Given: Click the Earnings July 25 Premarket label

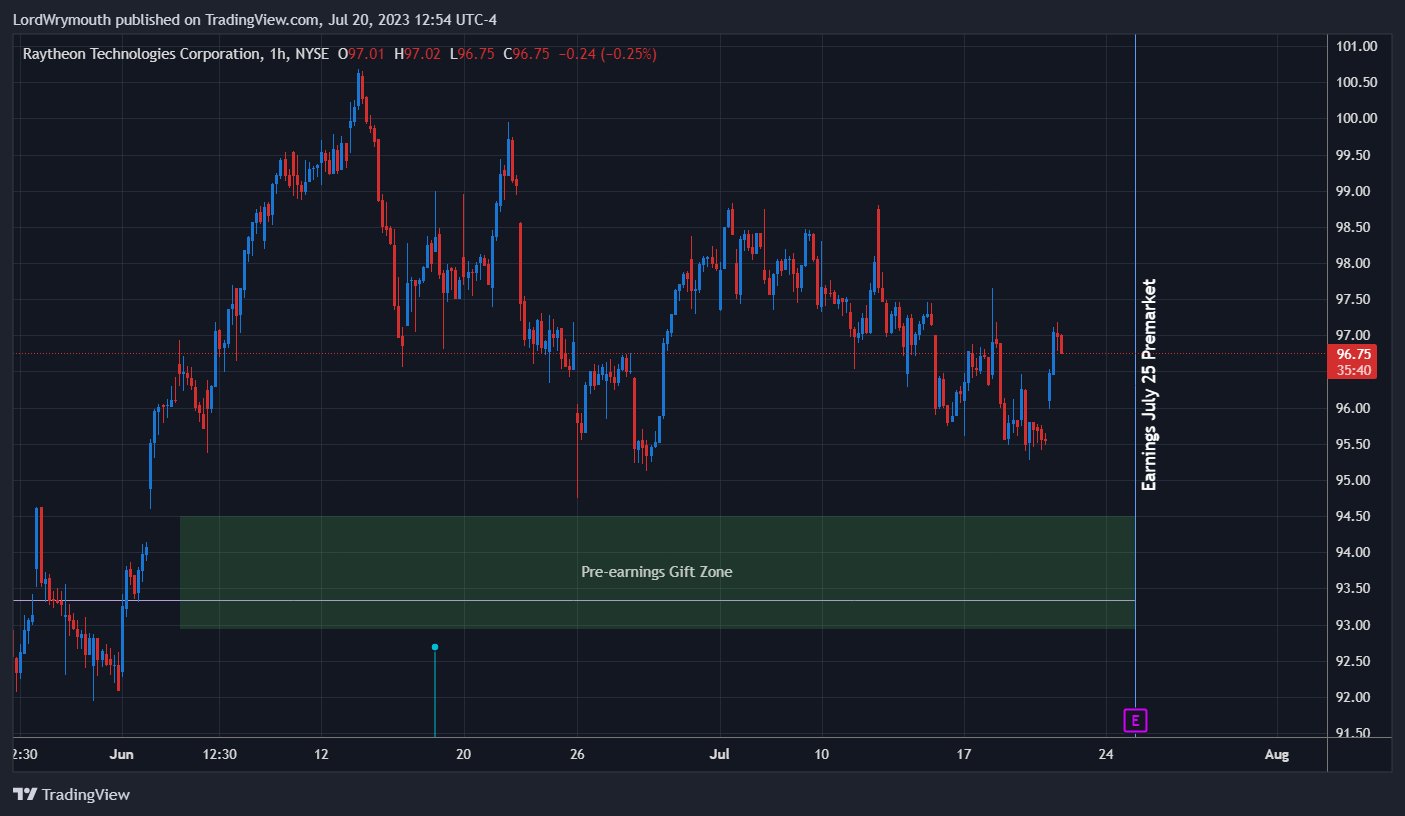Looking at the screenshot, I should coord(1149,384).
